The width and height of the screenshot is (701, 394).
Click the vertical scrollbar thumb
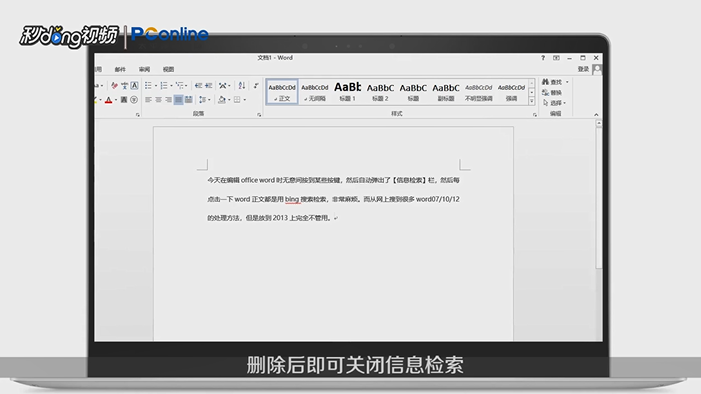[599, 198]
